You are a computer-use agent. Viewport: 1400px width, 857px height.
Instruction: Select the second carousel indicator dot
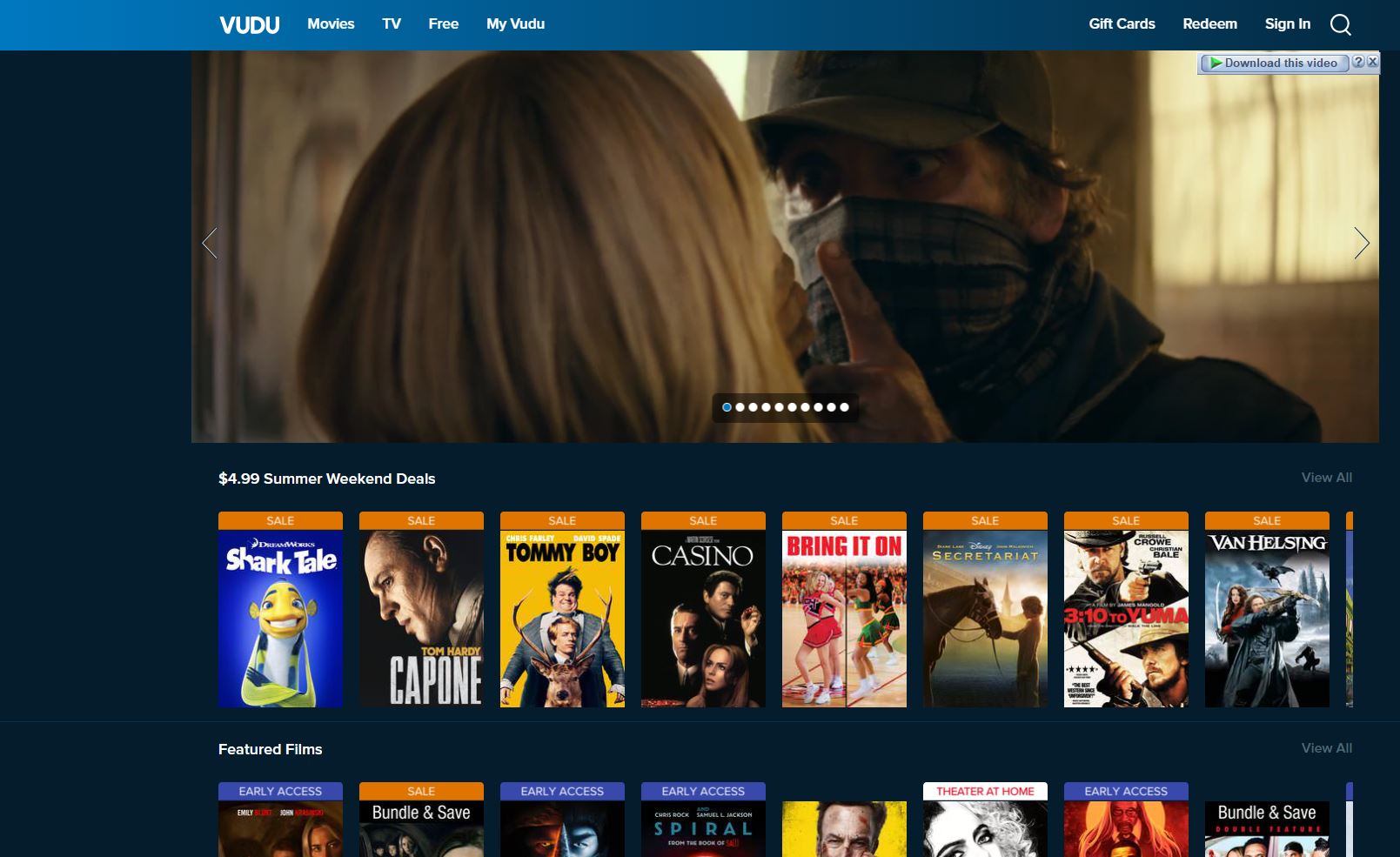[740, 407]
